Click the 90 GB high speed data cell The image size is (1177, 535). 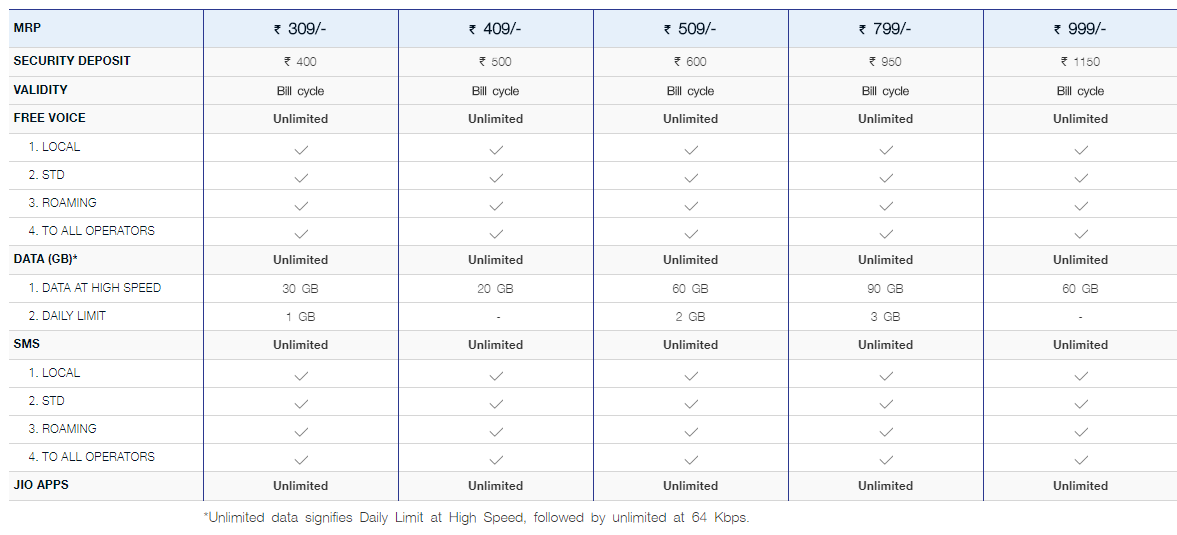[886, 288]
